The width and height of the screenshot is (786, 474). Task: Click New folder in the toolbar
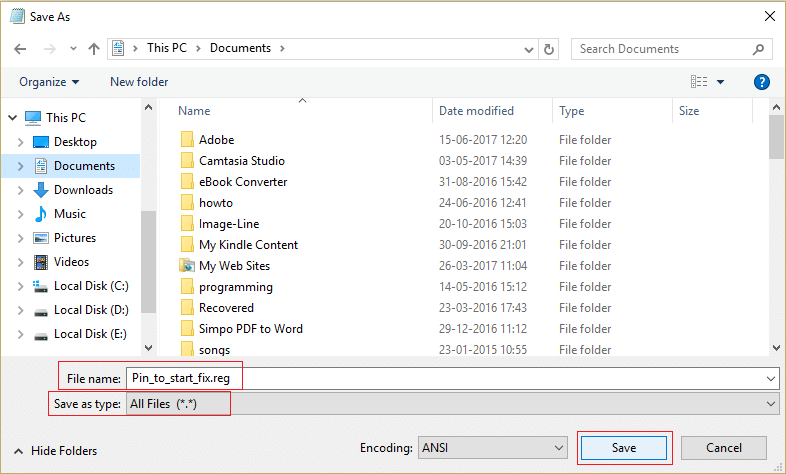[x=139, y=82]
